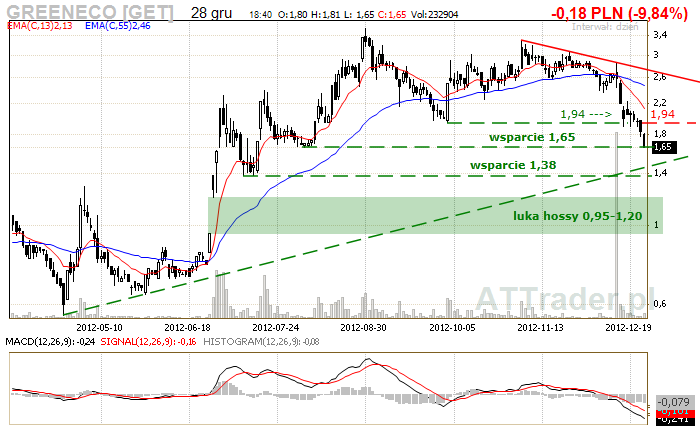This screenshot has width=700, height=431.
Task: Click the 'O:1,80' open price value
Action: (292, 15)
